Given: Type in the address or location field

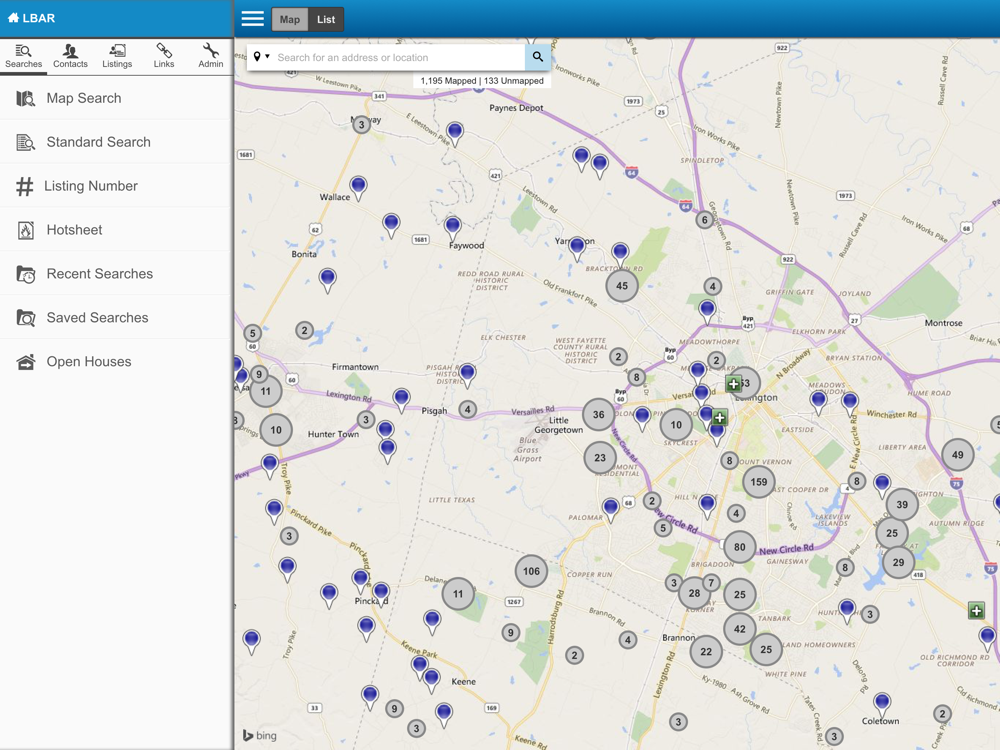Looking at the screenshot, I should point(398,57).
